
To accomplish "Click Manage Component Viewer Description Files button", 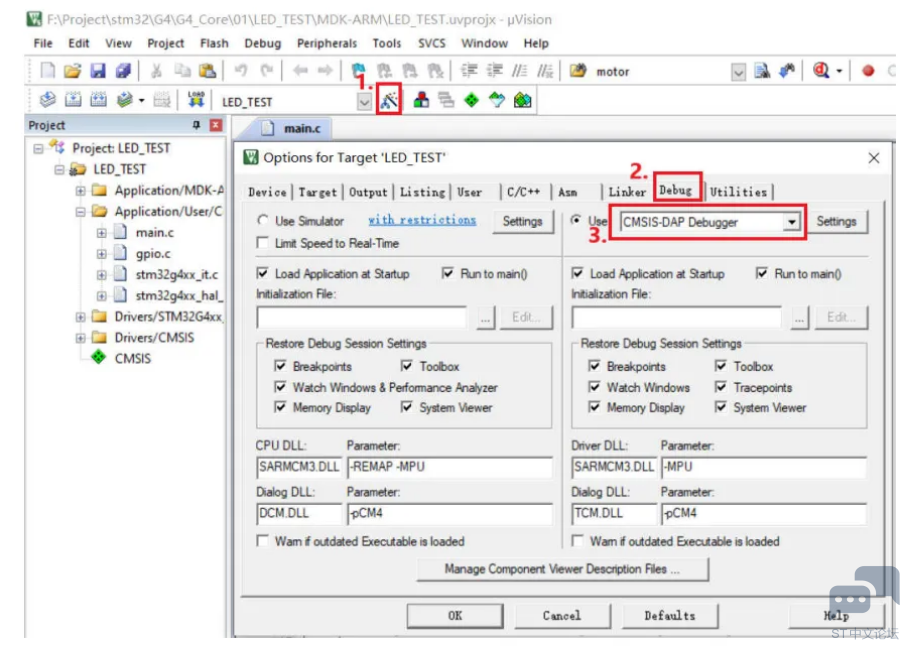I will [x=562, y=569].
